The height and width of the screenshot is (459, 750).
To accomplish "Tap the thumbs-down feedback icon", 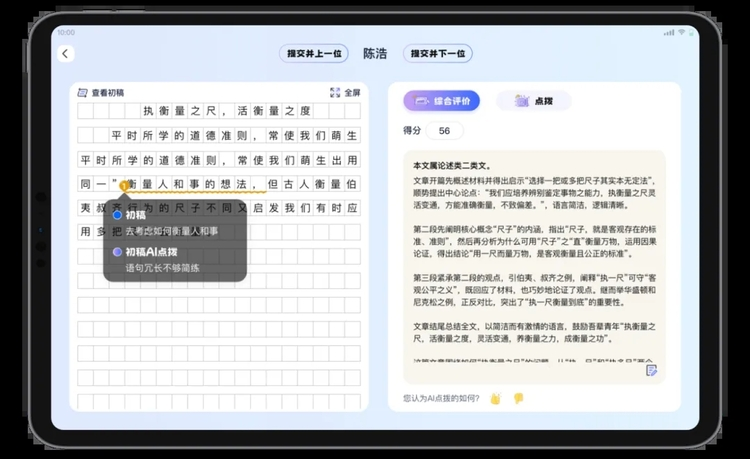I will coord(518,398).
